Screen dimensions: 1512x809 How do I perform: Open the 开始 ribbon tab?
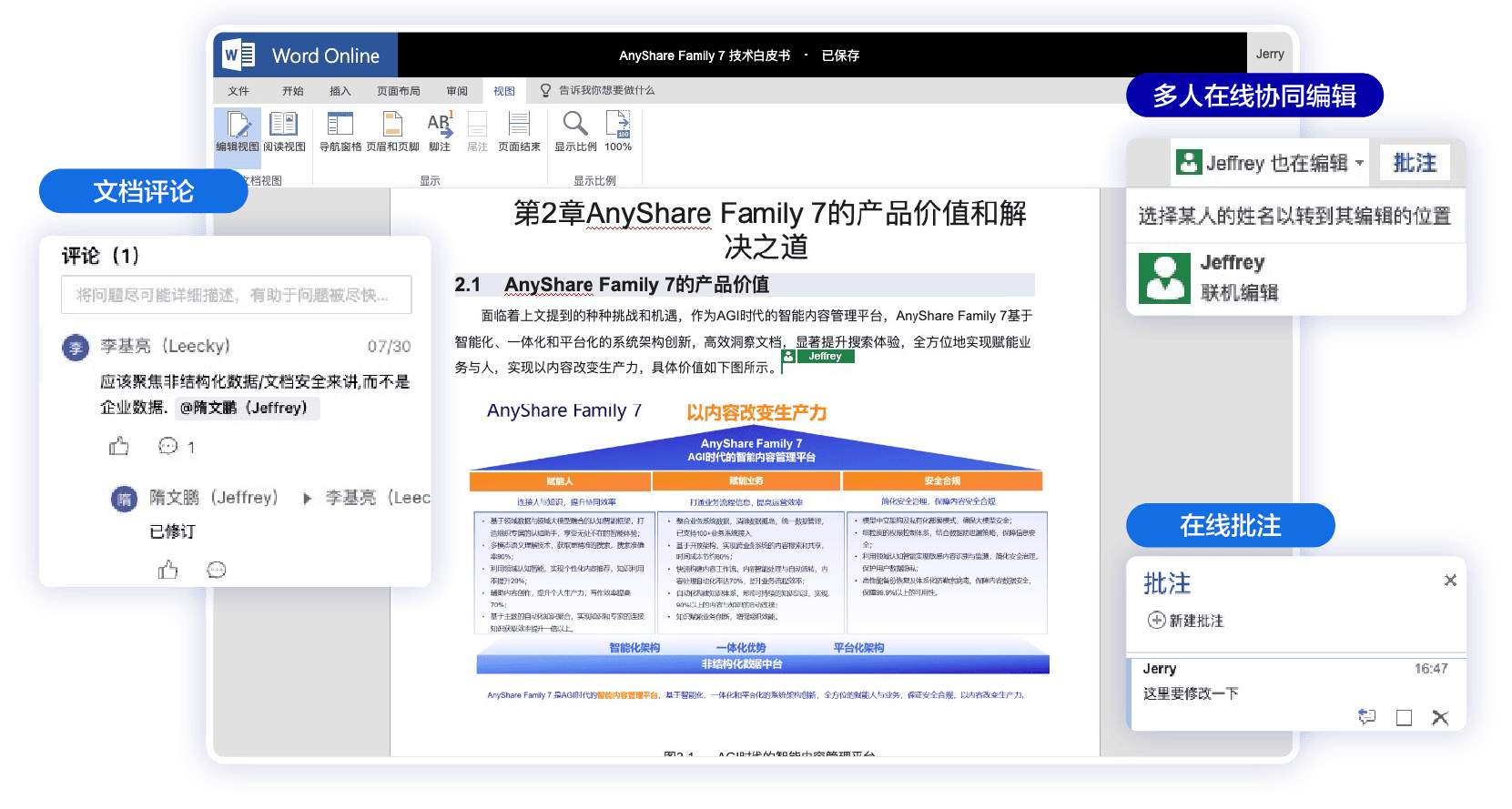point(292,91)
